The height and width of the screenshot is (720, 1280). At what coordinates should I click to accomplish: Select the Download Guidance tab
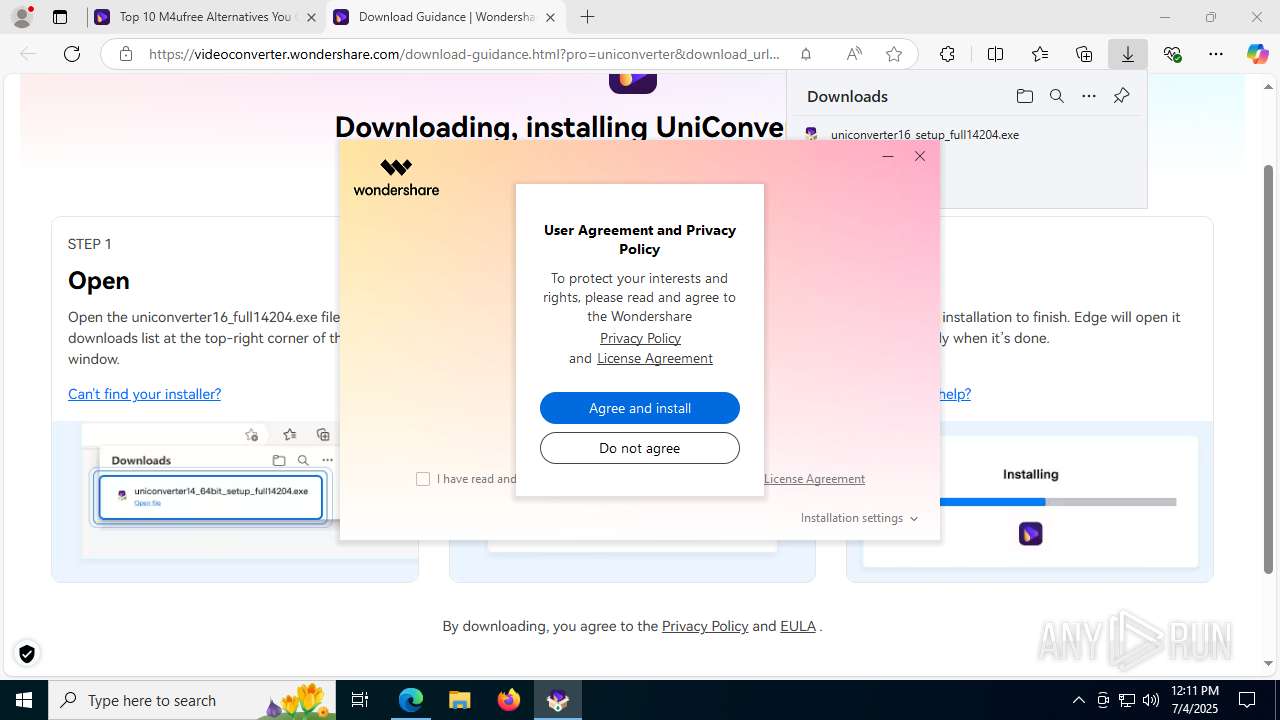pos(446,17)
